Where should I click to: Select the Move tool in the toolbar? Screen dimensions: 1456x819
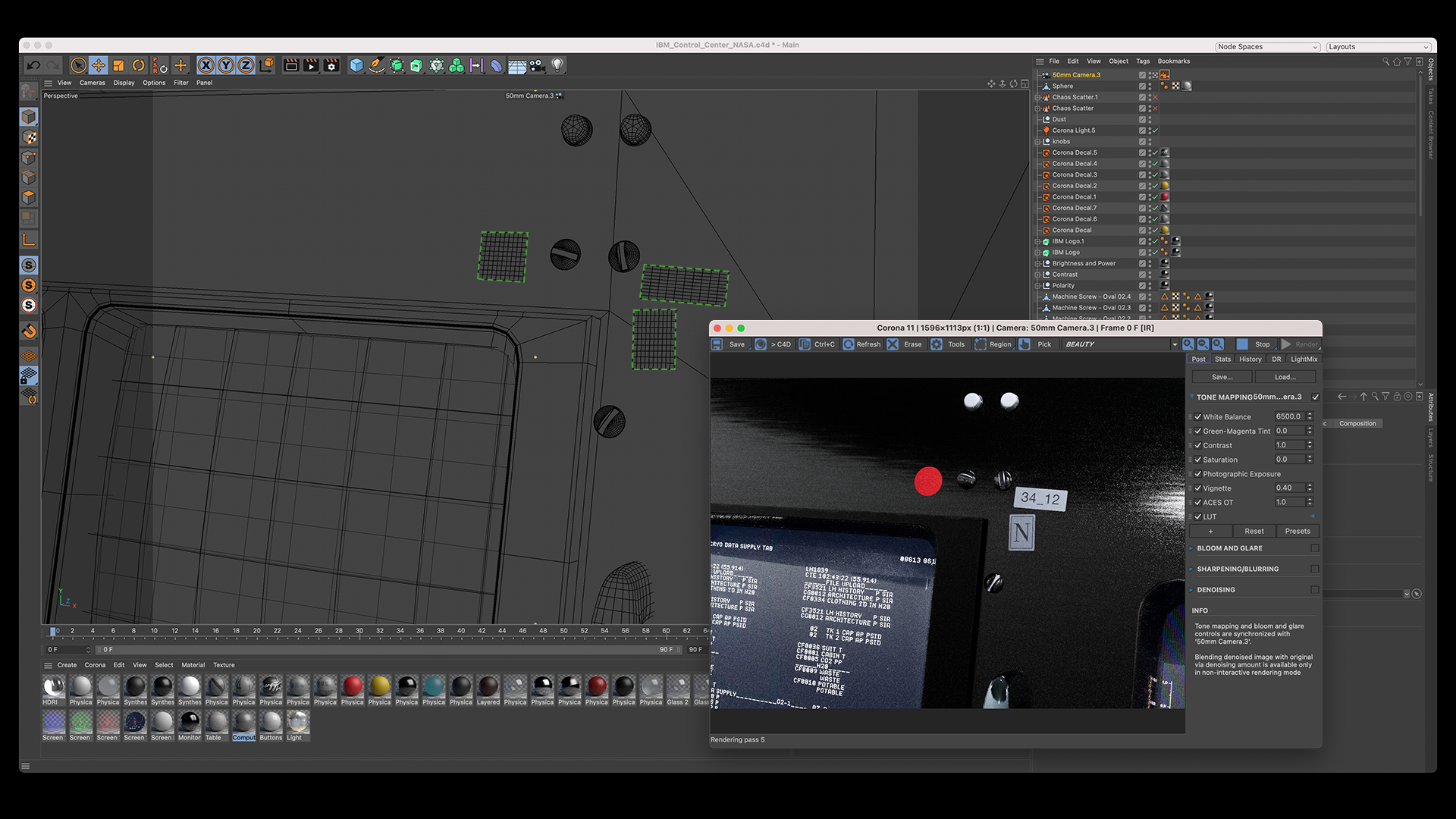(x=99, y=65)
